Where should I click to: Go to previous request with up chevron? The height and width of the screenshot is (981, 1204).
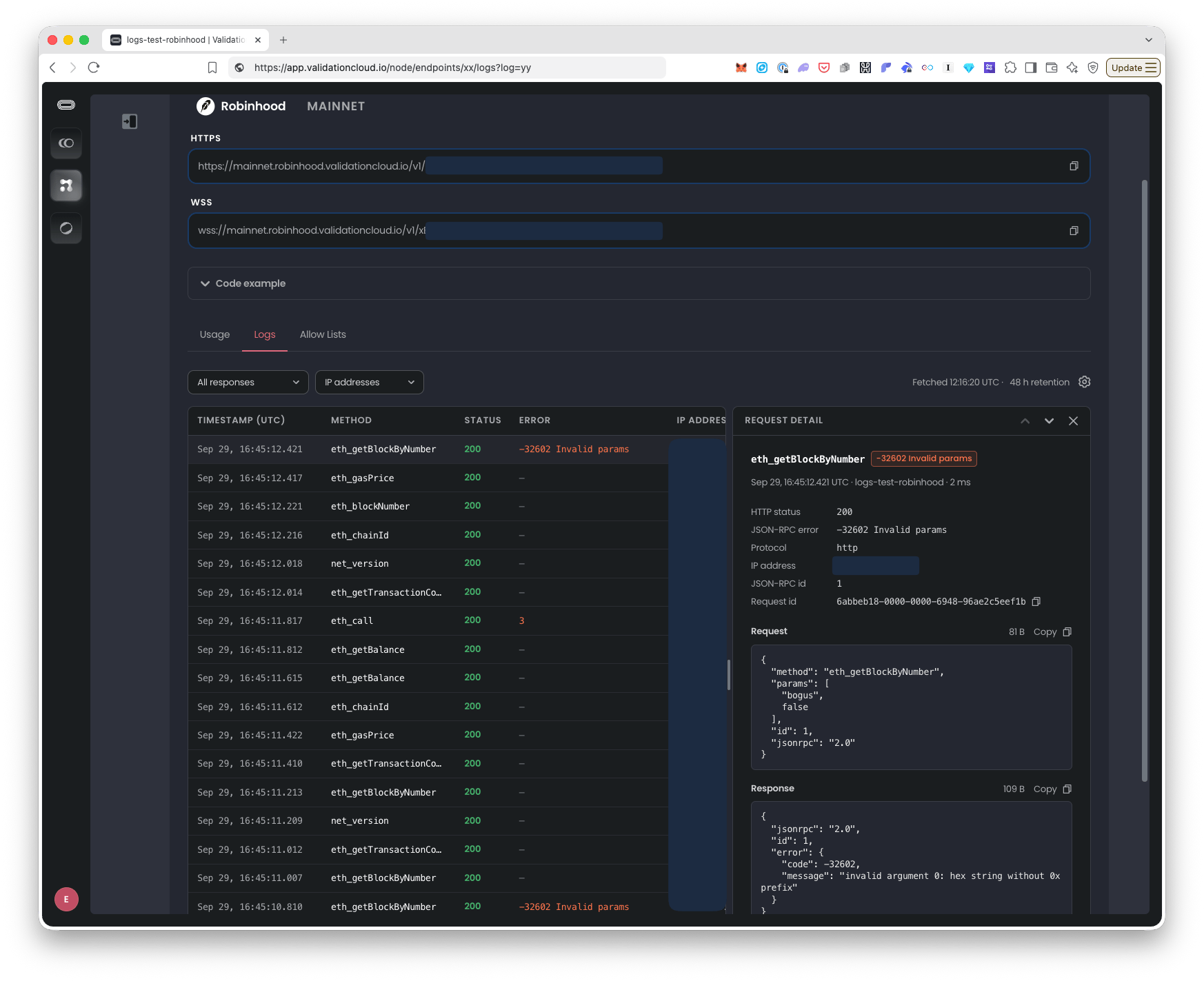[x=1025, y=421]
